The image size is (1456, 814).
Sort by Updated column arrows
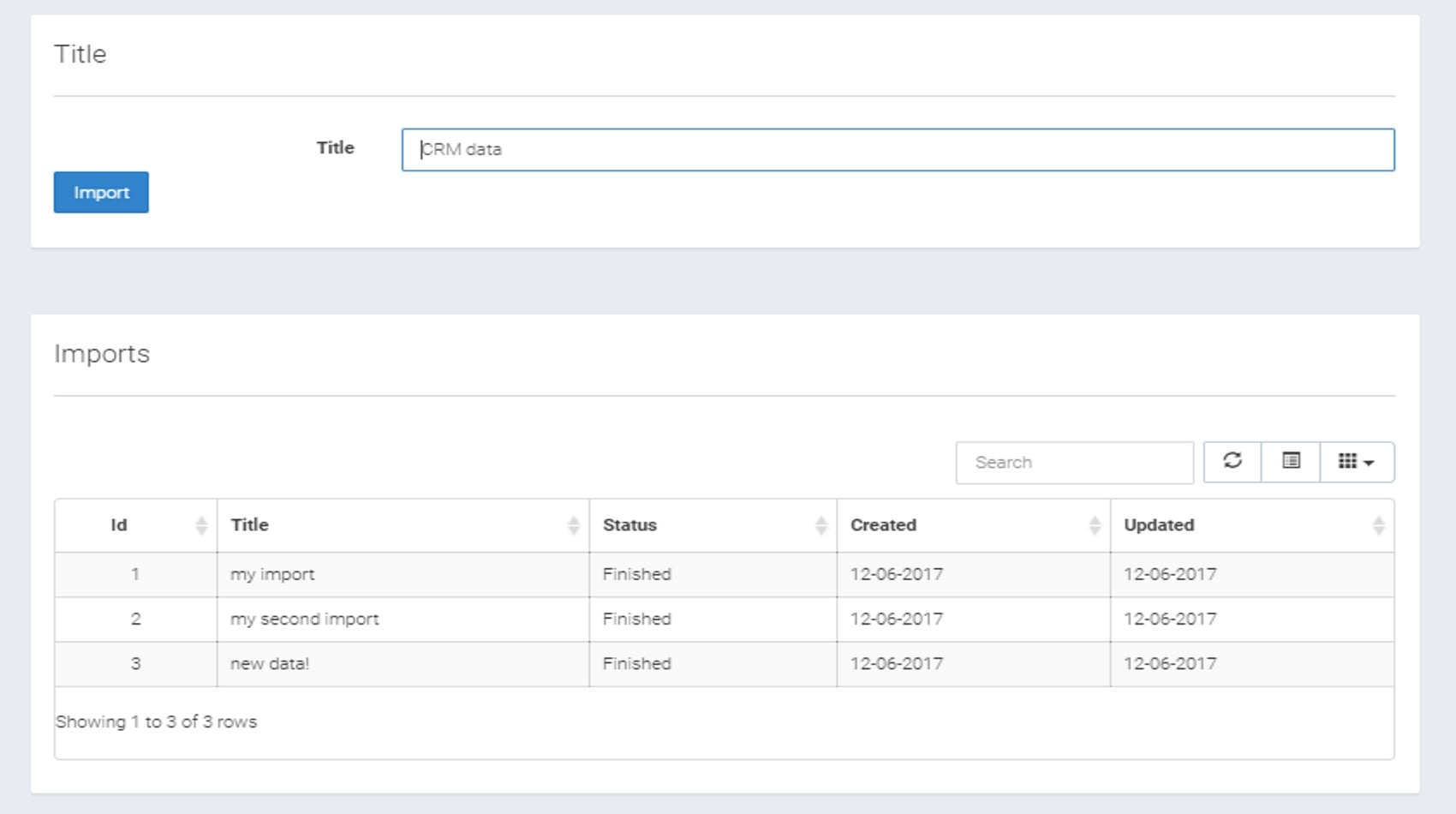point(1377,525)
